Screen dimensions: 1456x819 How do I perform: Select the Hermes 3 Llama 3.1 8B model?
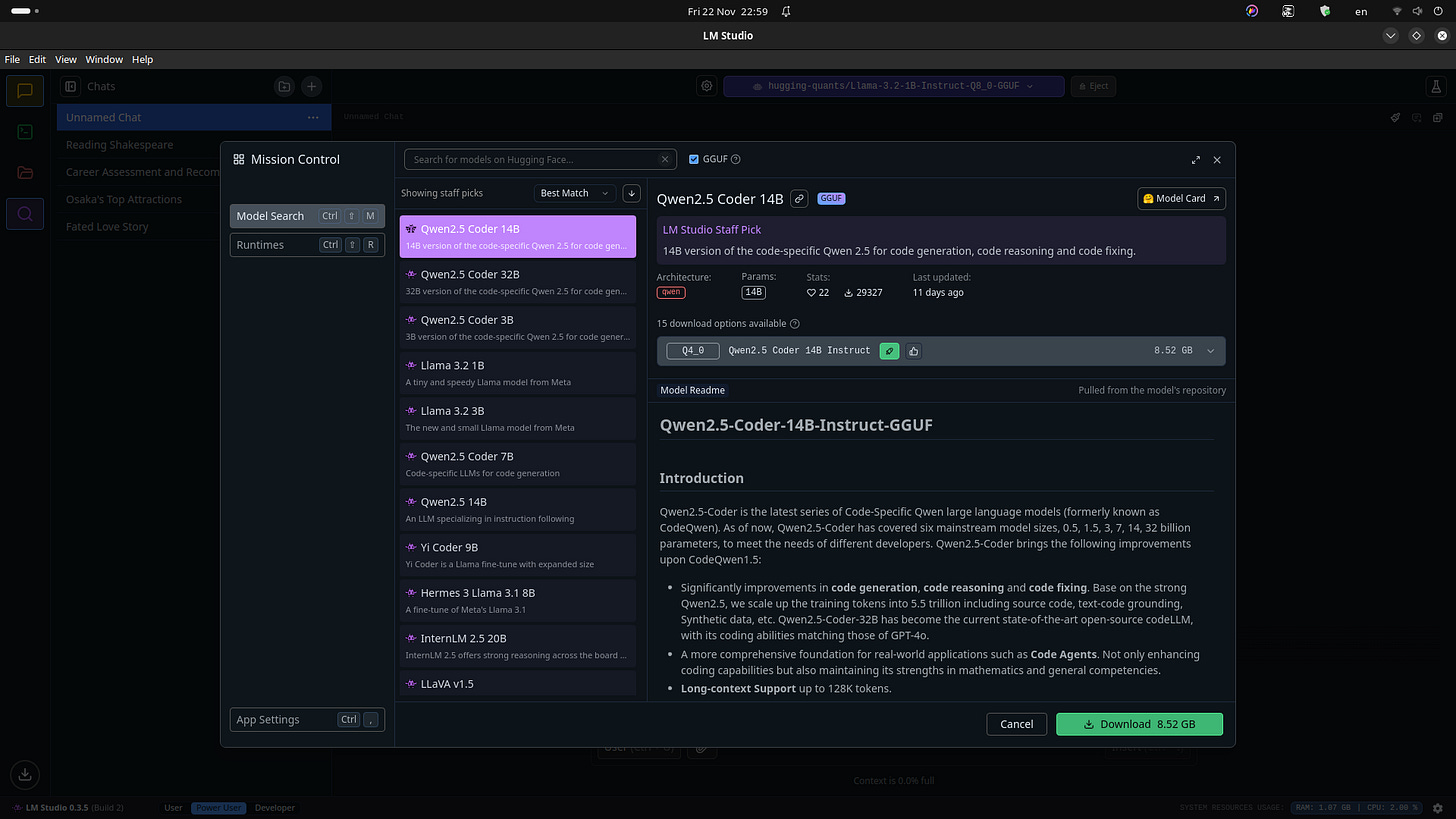click(x=517, y=601)
